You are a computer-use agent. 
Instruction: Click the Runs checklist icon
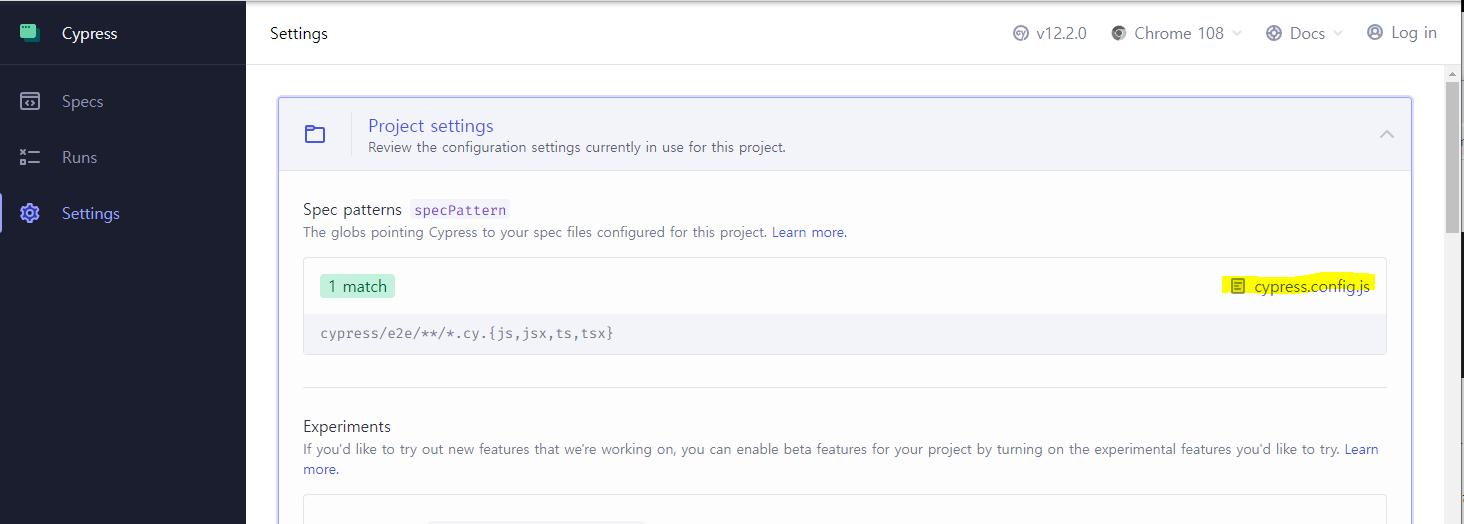[30, 157]
